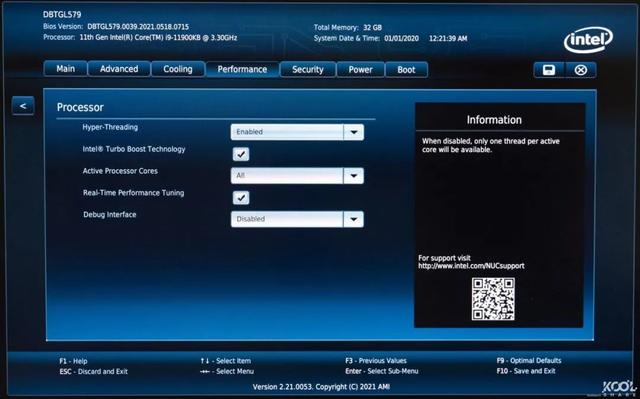Screen dimensions: 640x399
Task: Click the 'F1 - Help' hint
Action: [73, 361]
